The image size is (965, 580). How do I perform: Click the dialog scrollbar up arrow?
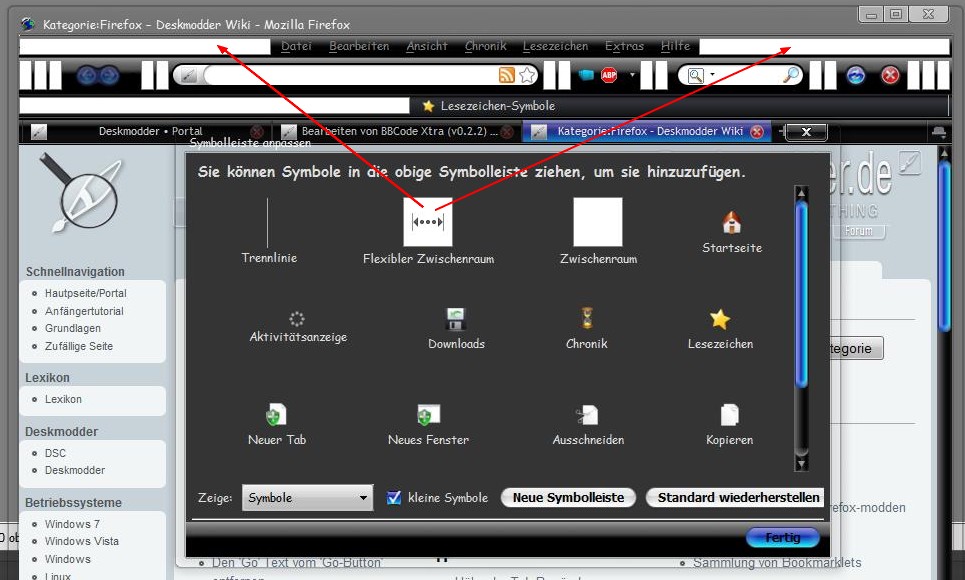[801, 193]
